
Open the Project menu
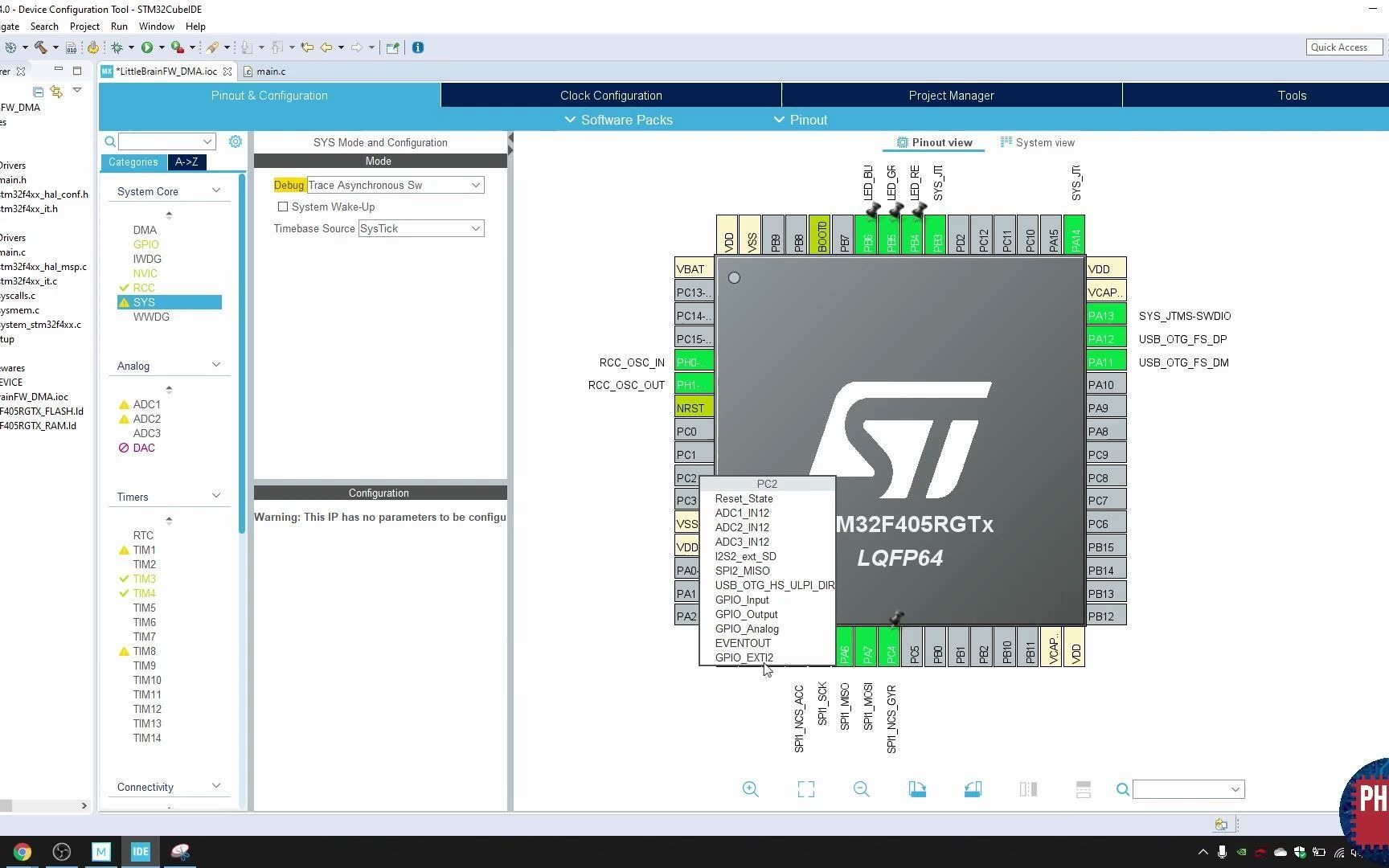point(84,27)
